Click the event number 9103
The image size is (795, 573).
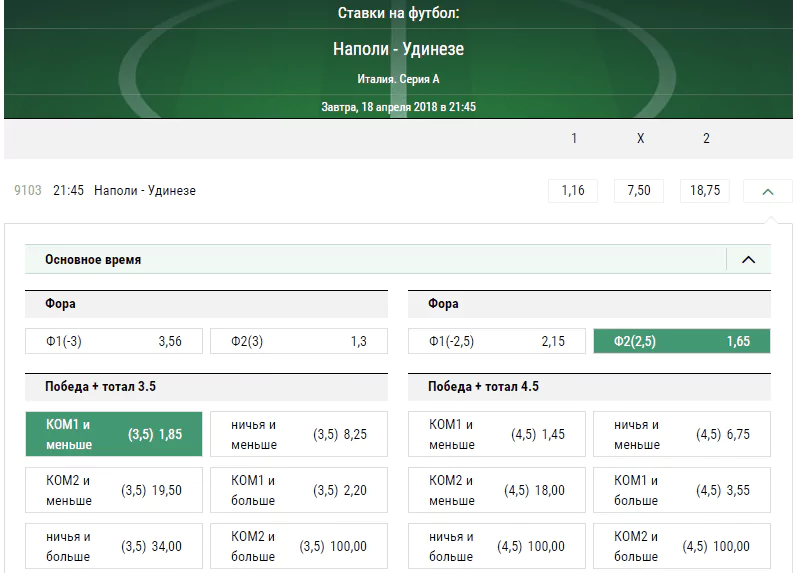(x=28, y=191)
